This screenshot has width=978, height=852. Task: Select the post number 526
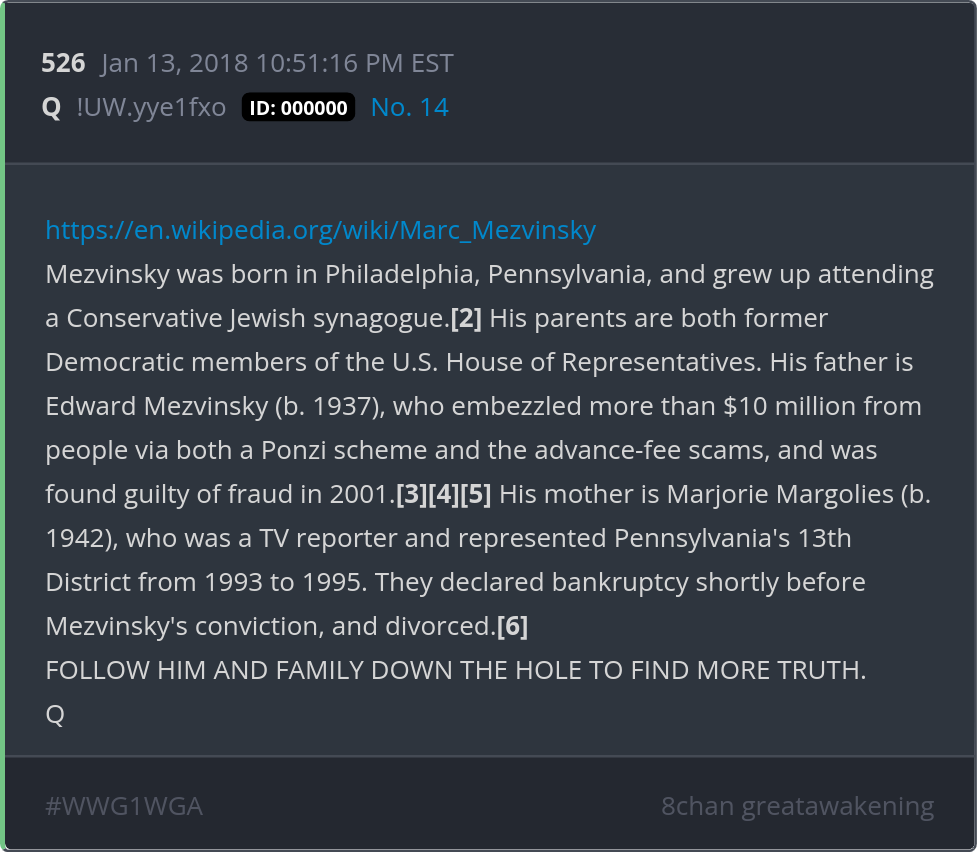pyautogui.click(x=63, y=64)
